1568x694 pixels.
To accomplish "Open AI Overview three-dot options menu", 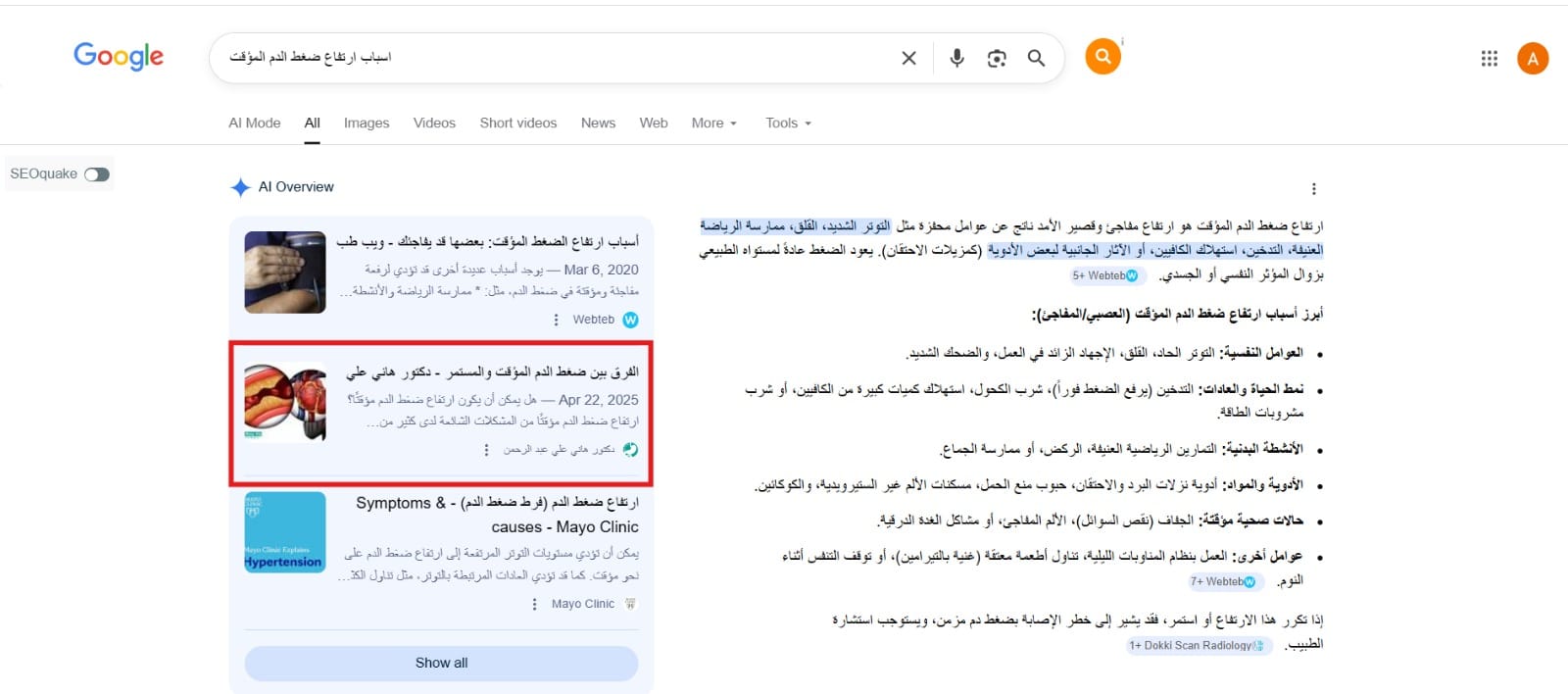I will (x=1313, y=189).
